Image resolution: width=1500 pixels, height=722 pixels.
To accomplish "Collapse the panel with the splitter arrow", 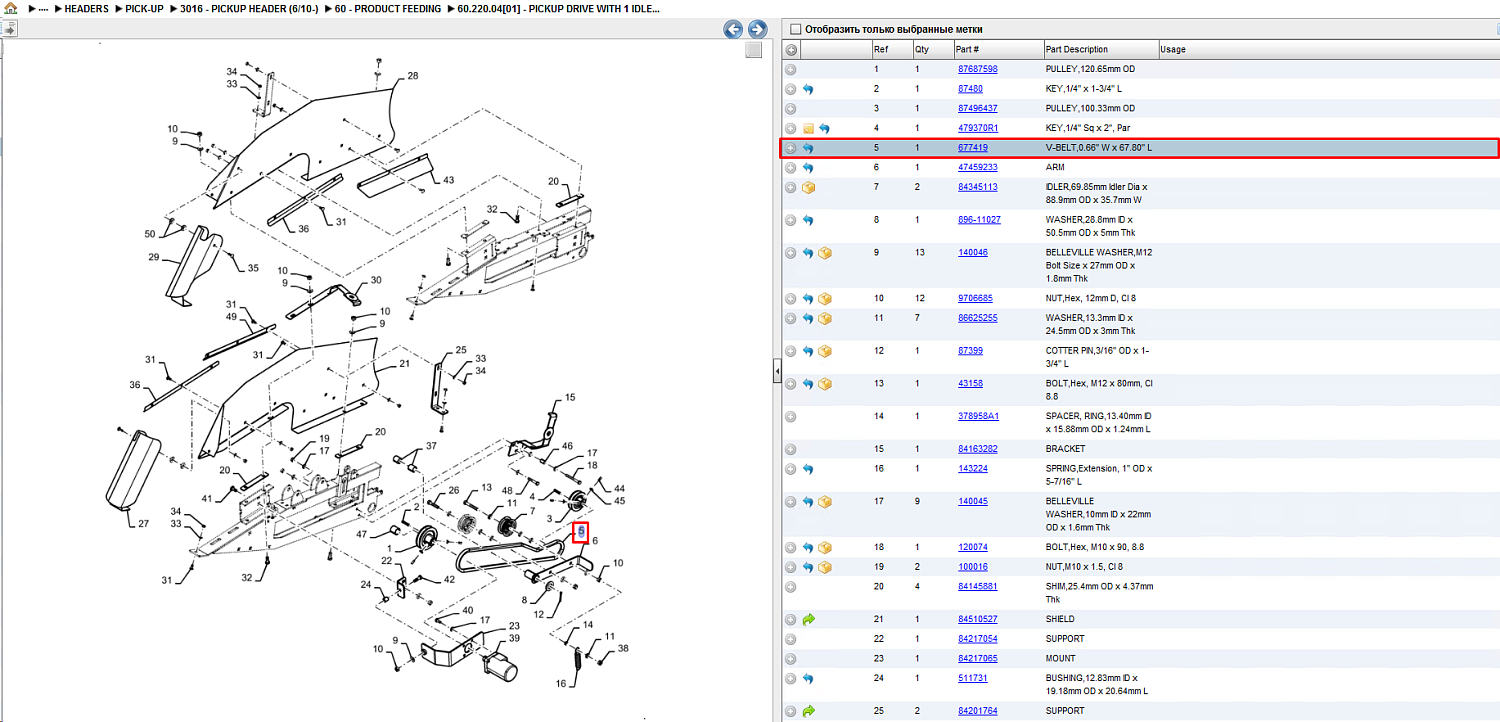I will [x=777, y=372].
